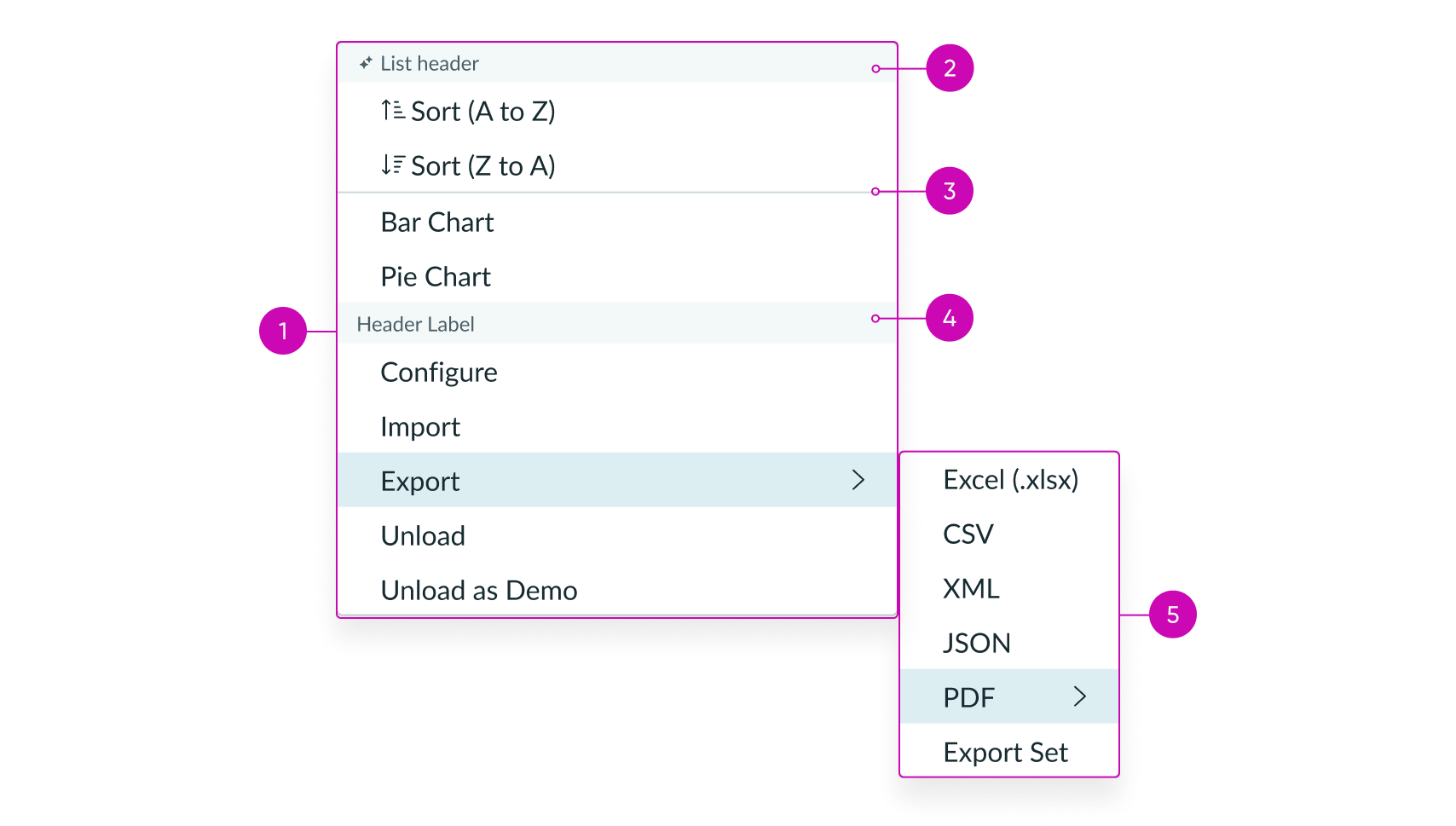Click annotation badge number 1

[283, 331]
